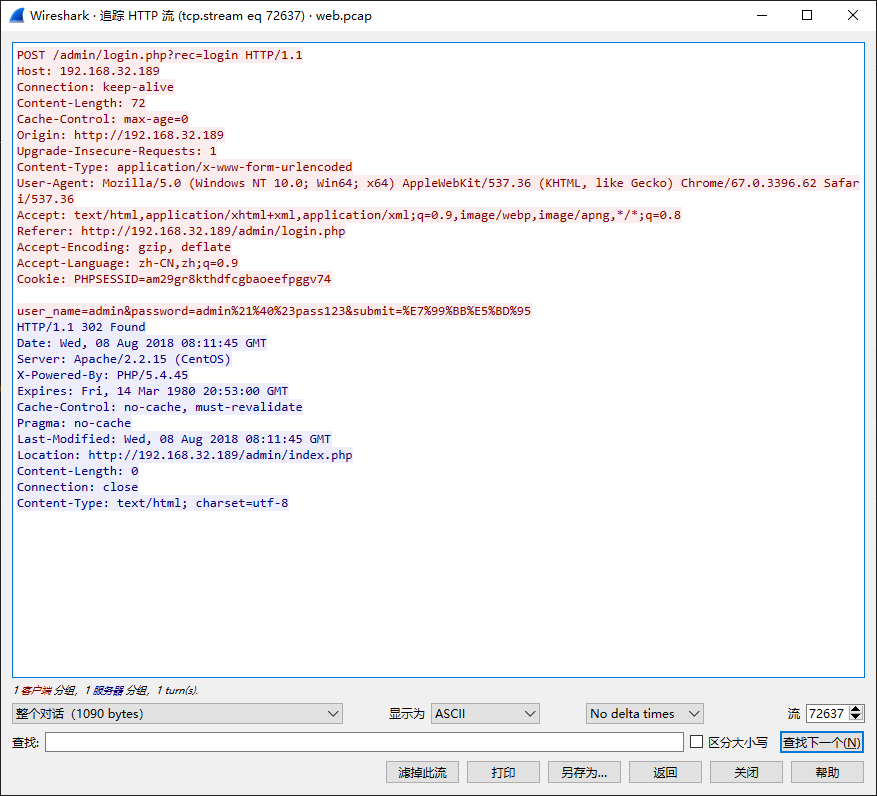The height and width of the screenshot is (796, 877).
Task: Focus the 查找 search text field
Action: point(364,742)
